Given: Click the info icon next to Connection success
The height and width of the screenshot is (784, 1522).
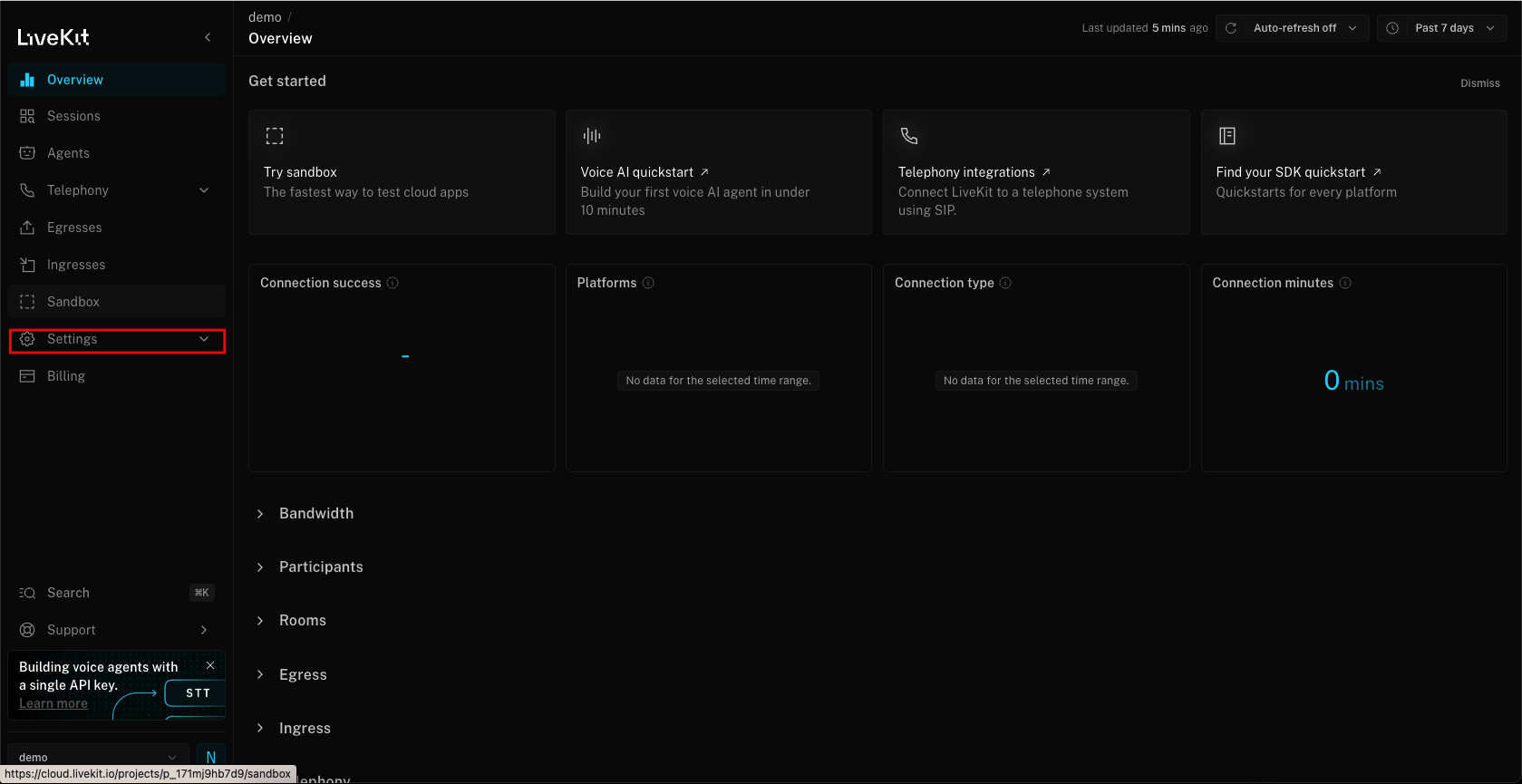Looking at the screenshot, I should 393,283.
